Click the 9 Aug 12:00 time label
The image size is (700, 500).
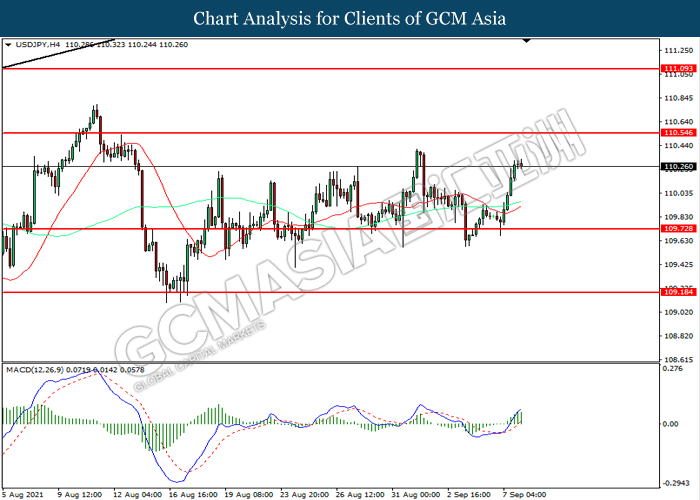coord(79,495)
